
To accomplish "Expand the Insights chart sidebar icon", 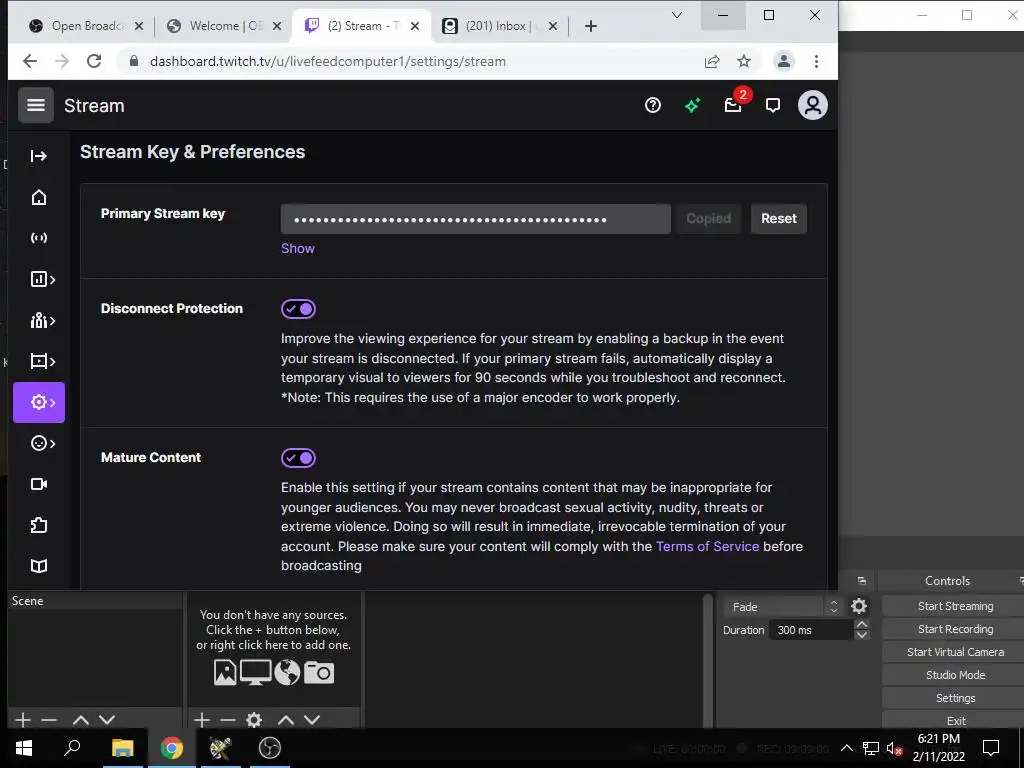I will [42, 280].
